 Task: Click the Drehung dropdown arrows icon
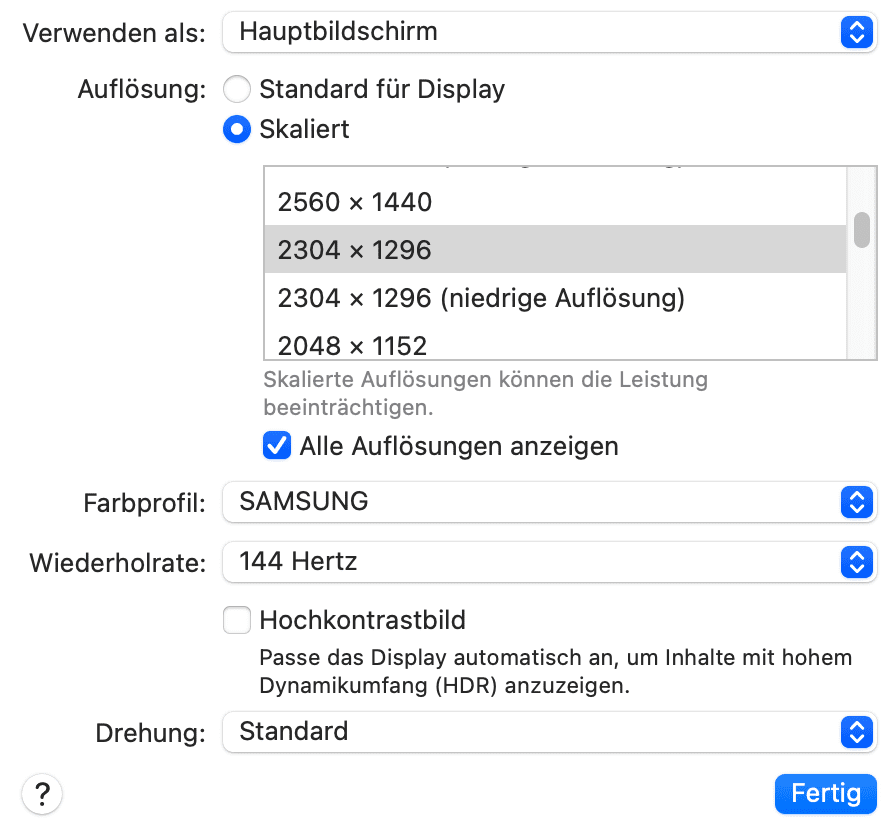point(855,732)
